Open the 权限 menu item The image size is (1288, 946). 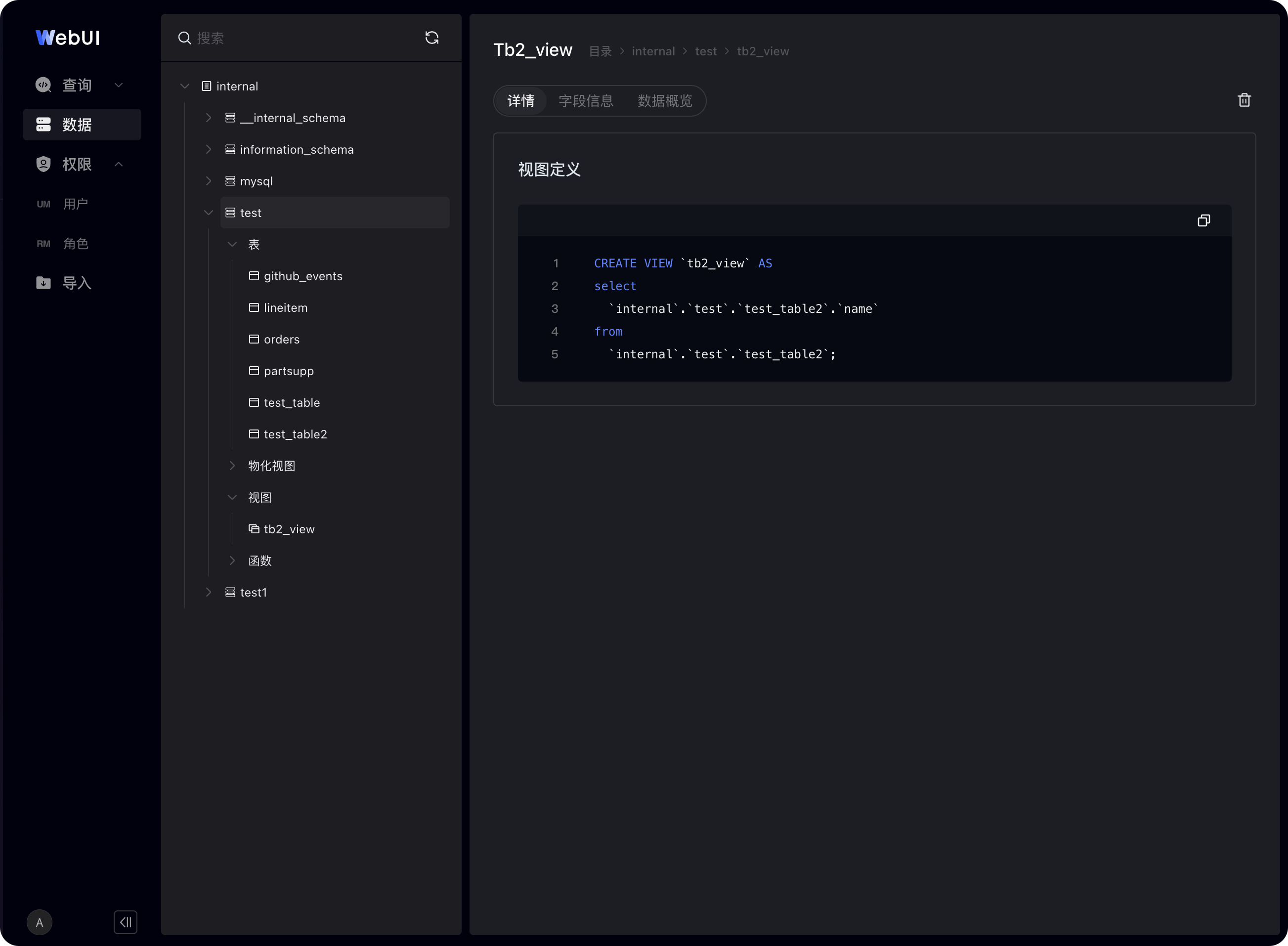(x=82, y=165)
